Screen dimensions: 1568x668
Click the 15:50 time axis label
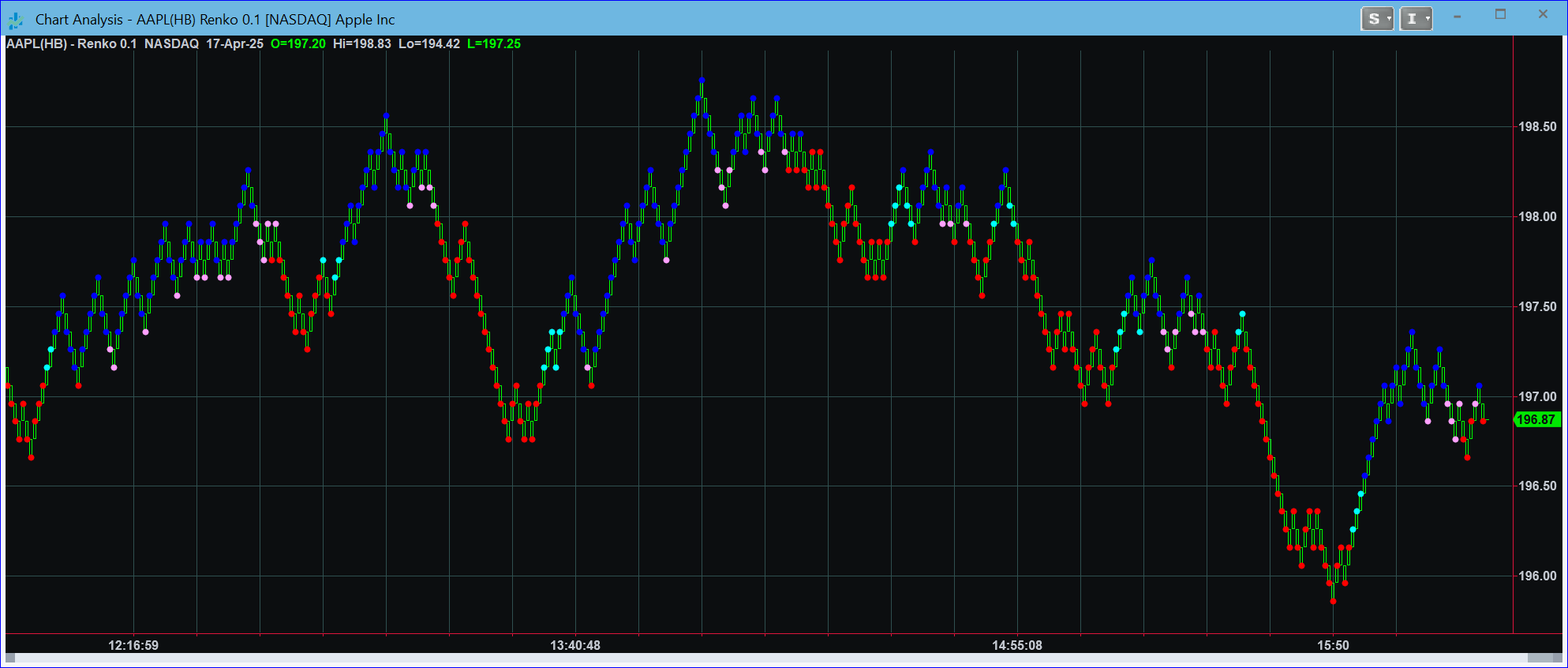[x=1333, y=645]
